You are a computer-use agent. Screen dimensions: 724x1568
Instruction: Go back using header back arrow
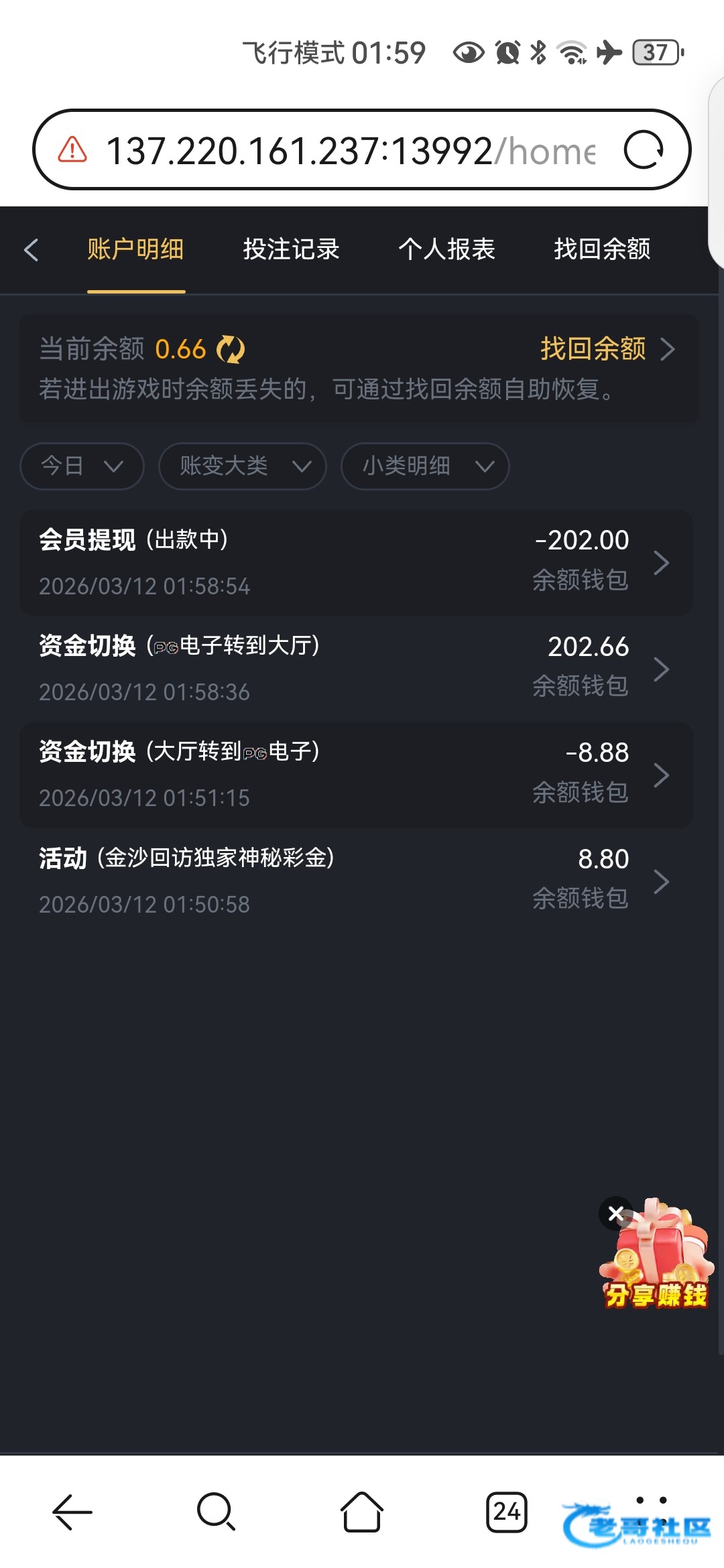pyautogui.click(x=31, y=250)
